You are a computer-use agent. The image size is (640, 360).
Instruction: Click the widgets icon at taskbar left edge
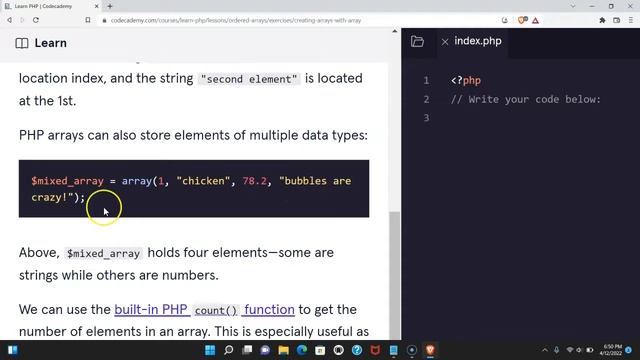point(13,350)
